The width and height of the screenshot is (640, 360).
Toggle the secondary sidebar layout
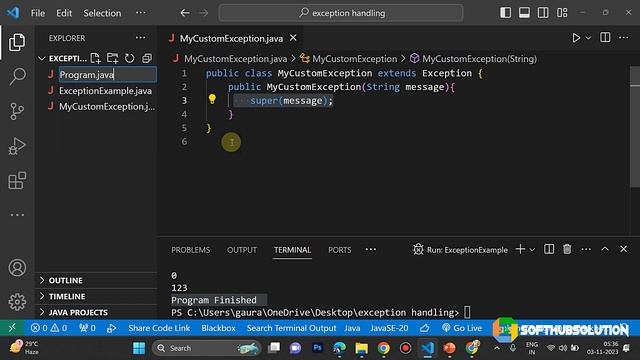543,13
